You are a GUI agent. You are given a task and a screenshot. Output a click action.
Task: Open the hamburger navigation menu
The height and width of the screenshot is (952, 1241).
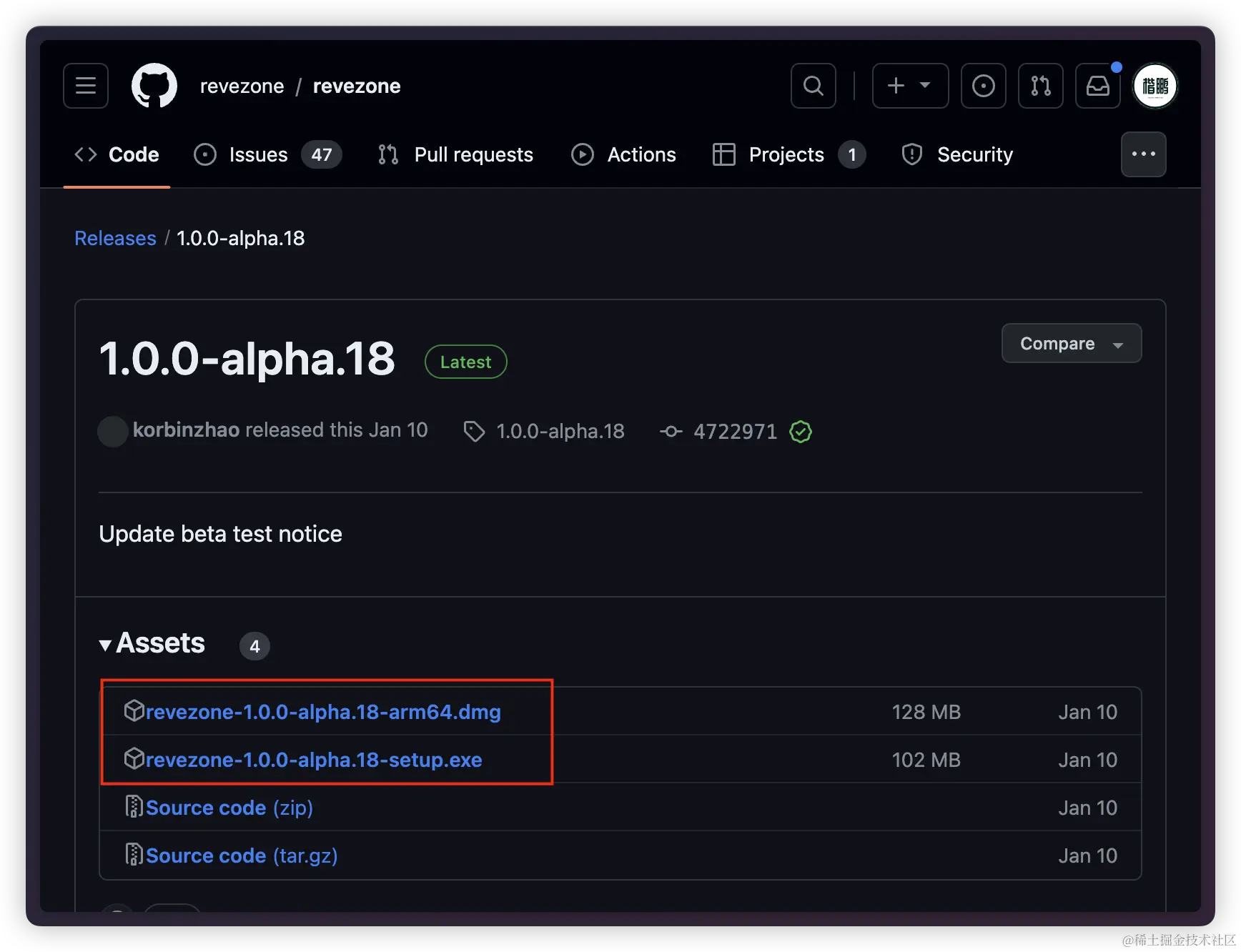pos(86,86)
